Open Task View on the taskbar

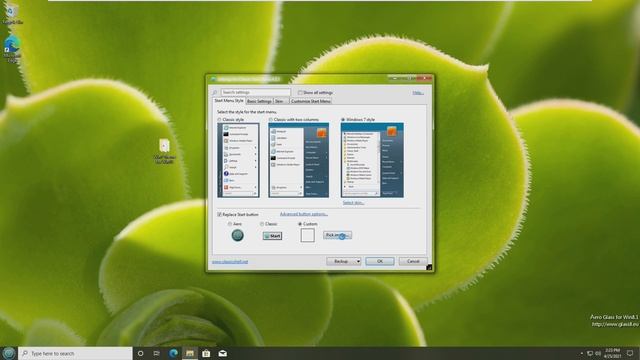[x=157, y=353]
